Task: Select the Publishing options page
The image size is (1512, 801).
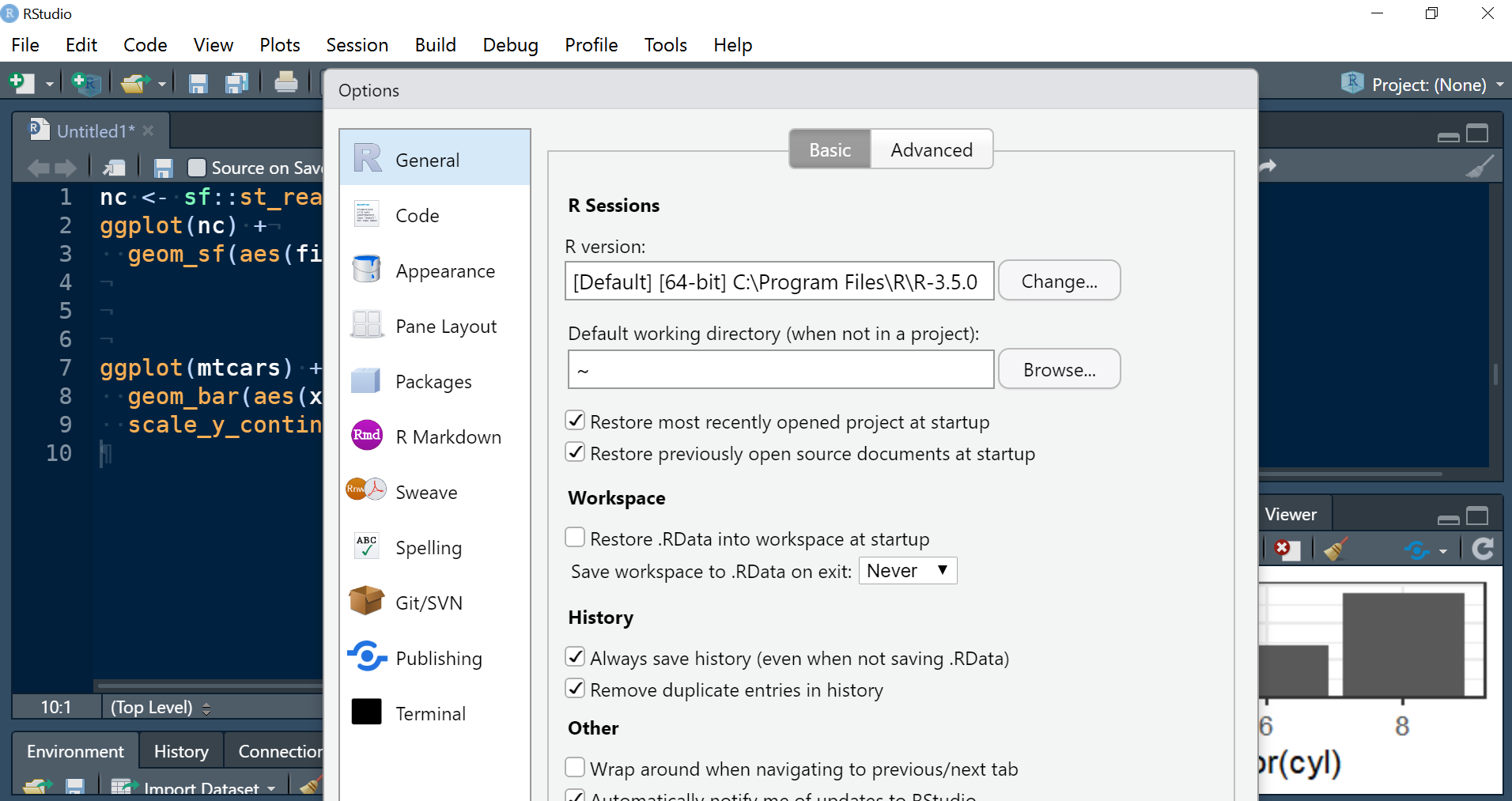Action: (438, 657)
